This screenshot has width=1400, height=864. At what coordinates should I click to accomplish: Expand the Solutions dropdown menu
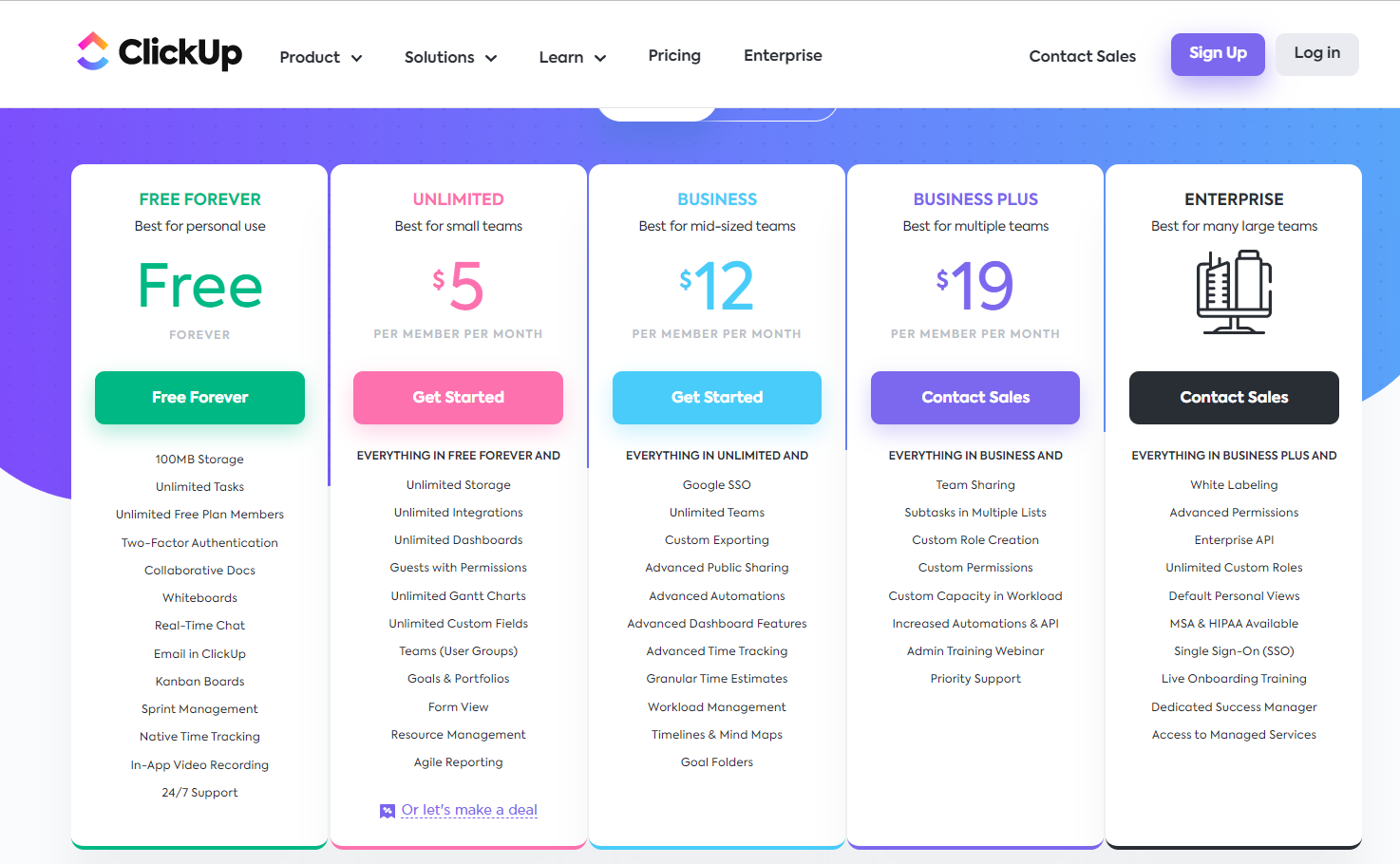tap(450, 57)
